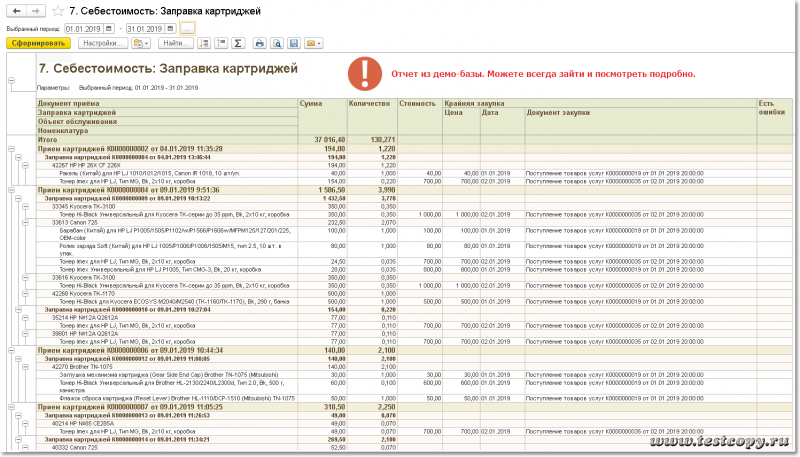The height and width of the screenshot is (457, 800).
Task: Click row Заглушка механизма картриджа Brother TN-1075
Action: (x=414, y=375)
